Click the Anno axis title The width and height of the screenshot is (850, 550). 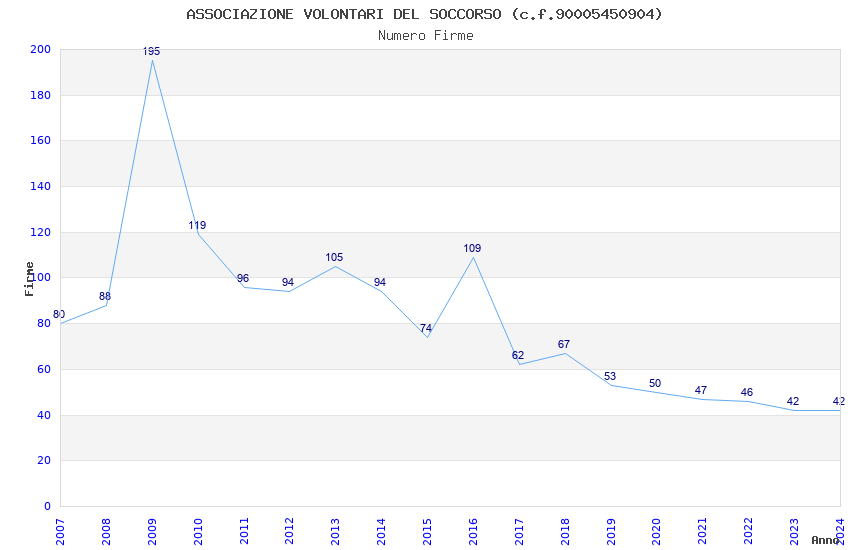[x=825, y=540]
